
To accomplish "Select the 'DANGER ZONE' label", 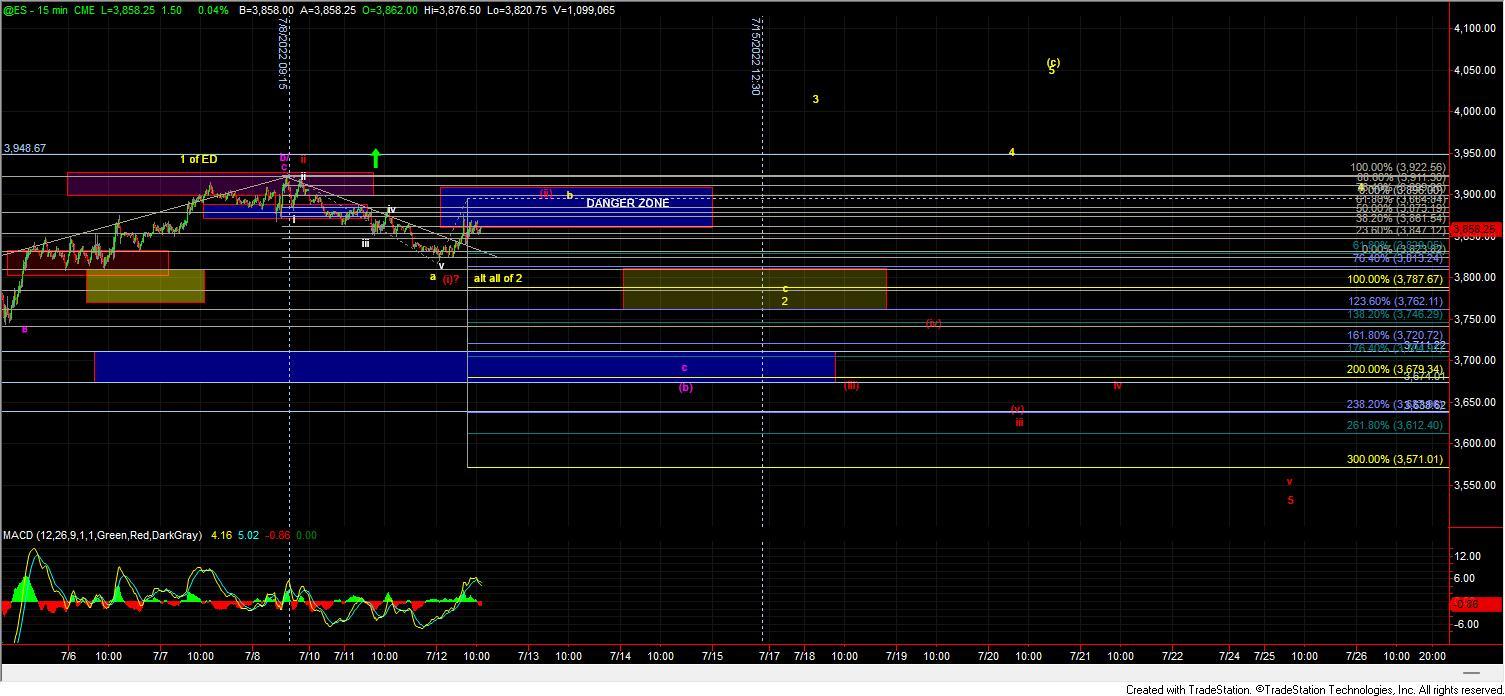I will pyautogui.click(x=627, y=203).
